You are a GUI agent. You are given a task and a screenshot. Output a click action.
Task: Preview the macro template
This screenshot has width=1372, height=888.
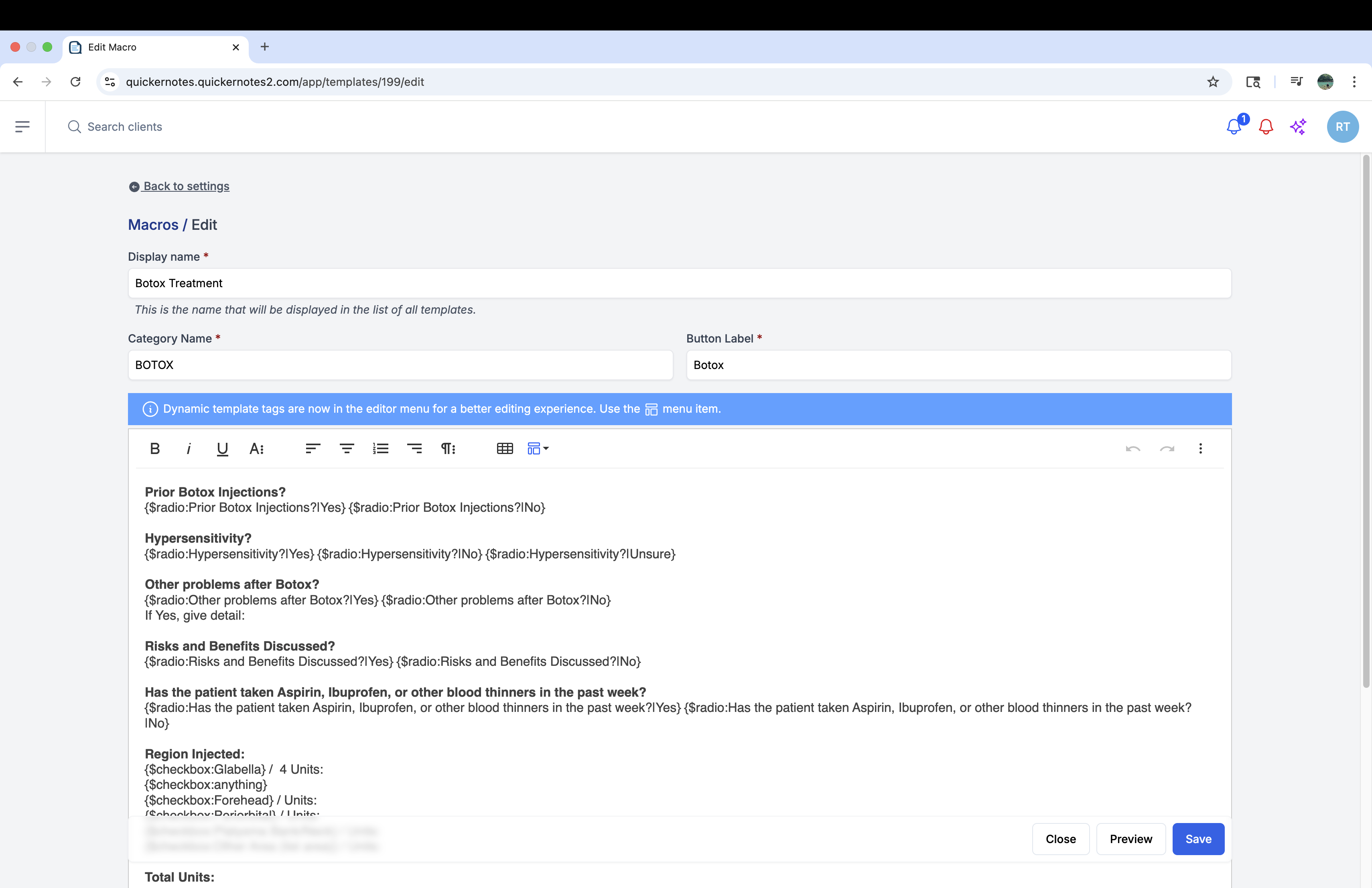[1130, 839]
